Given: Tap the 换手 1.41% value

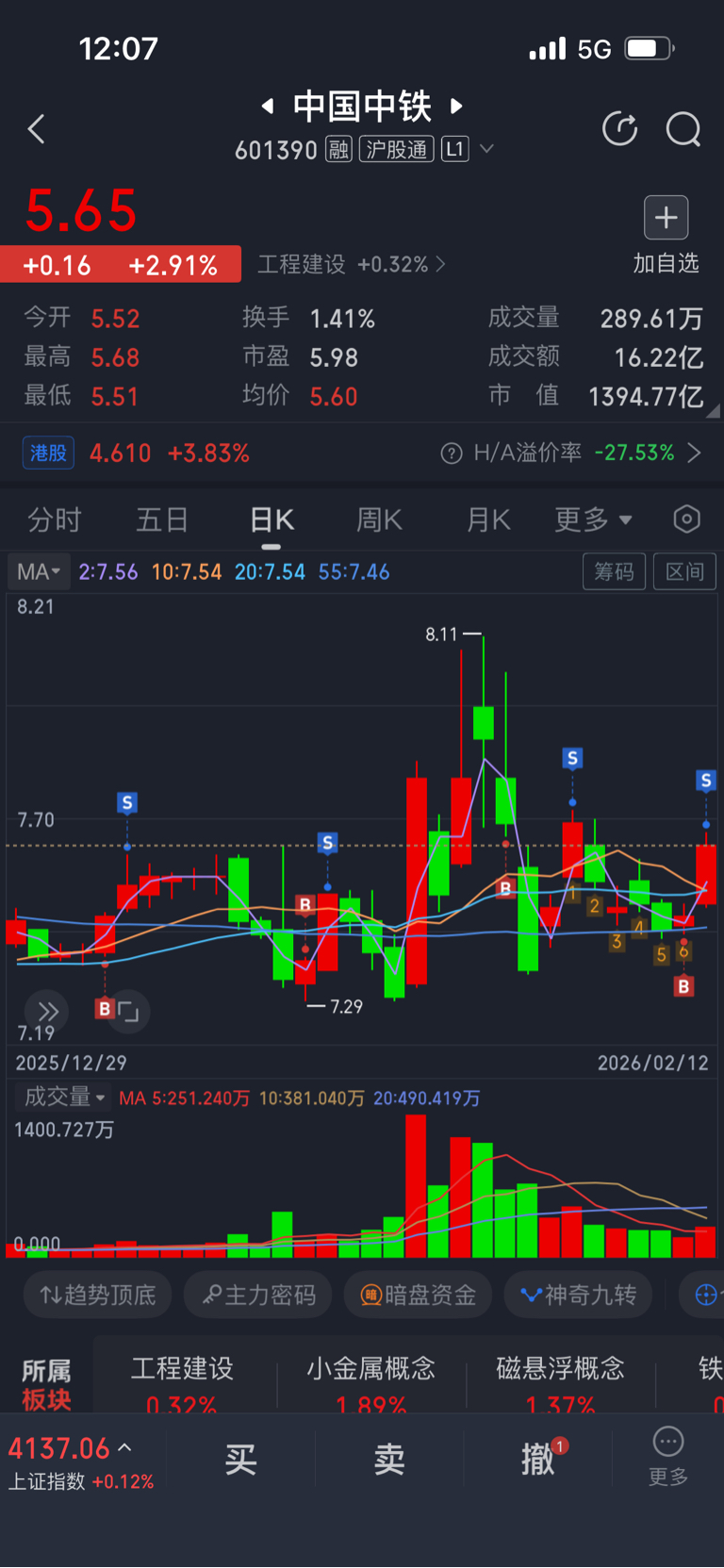Looking at the screenshot, I should click(x=342, y=319).
